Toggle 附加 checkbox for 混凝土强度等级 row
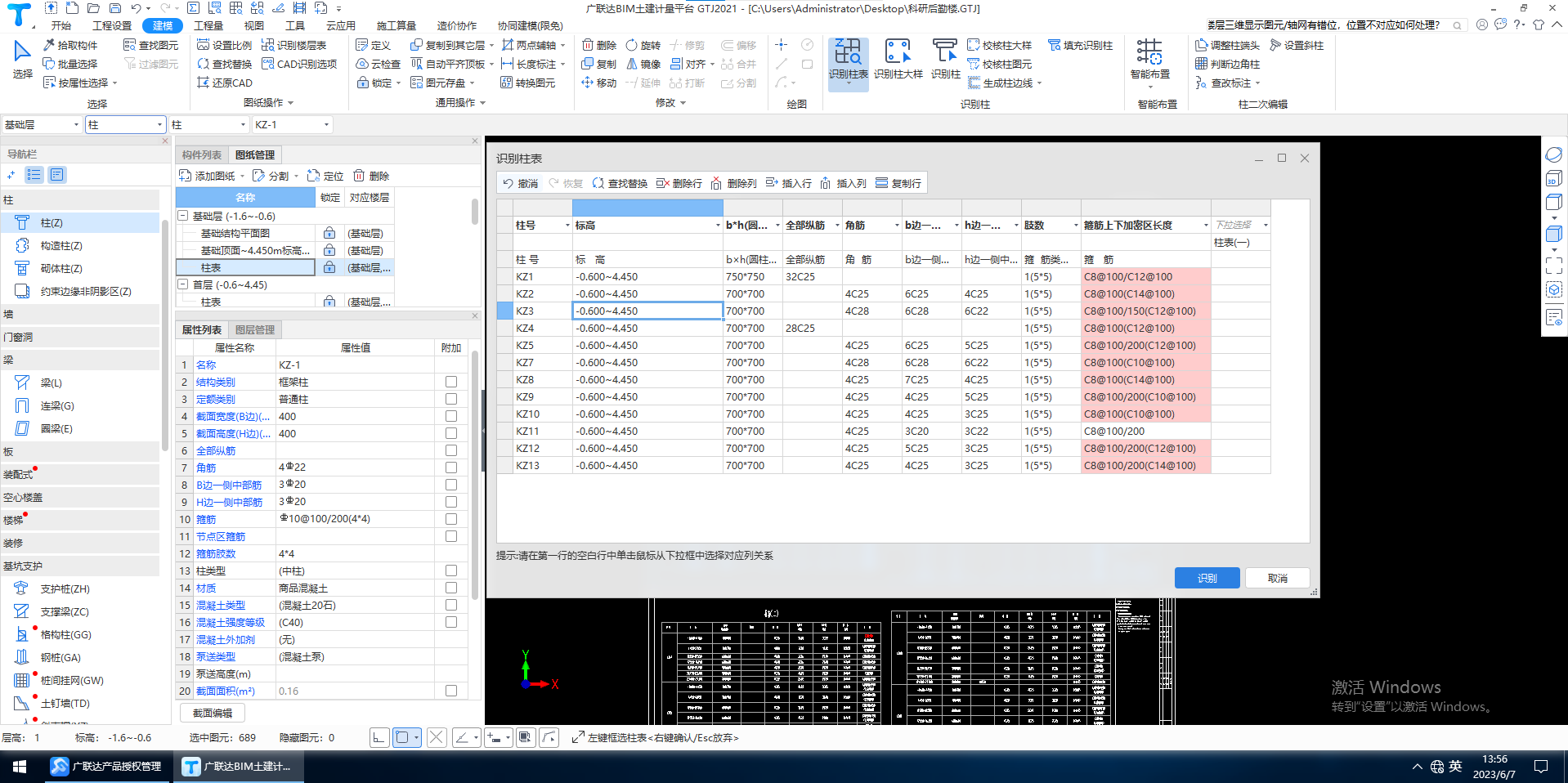The height and width of the screenshot is (783, 1568). pos(451,622)
